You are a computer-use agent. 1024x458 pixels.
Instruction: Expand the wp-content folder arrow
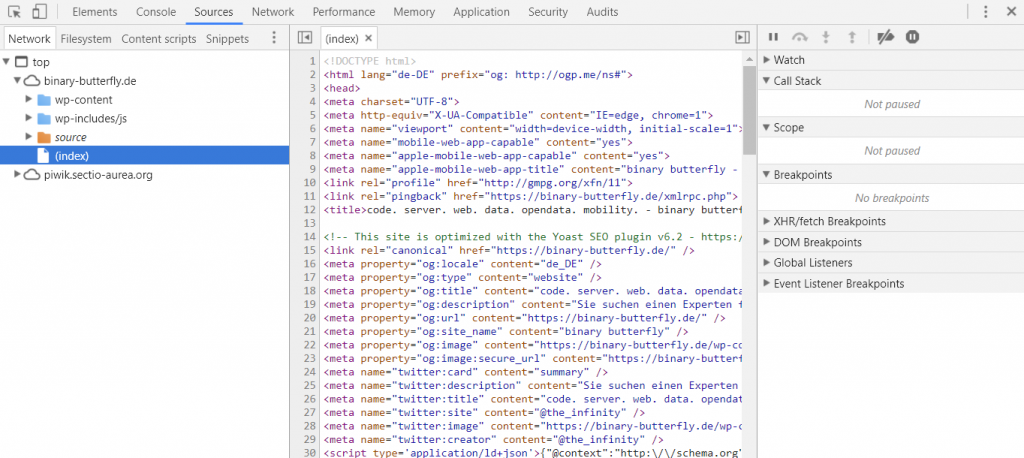coord(29,99)
